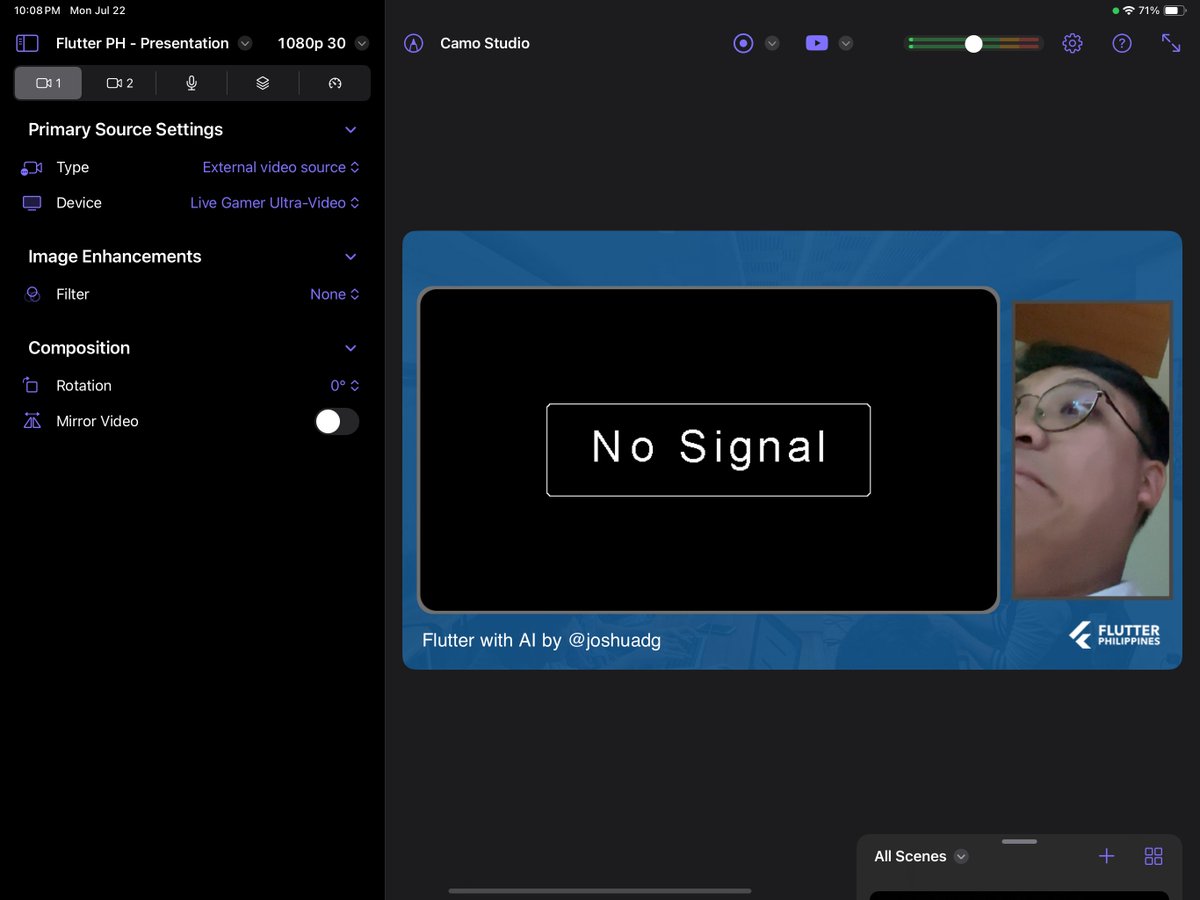The height and width of the screenshot is (900, 1200).
Task: Open the microphone audio tab
Action: [191, 83]
